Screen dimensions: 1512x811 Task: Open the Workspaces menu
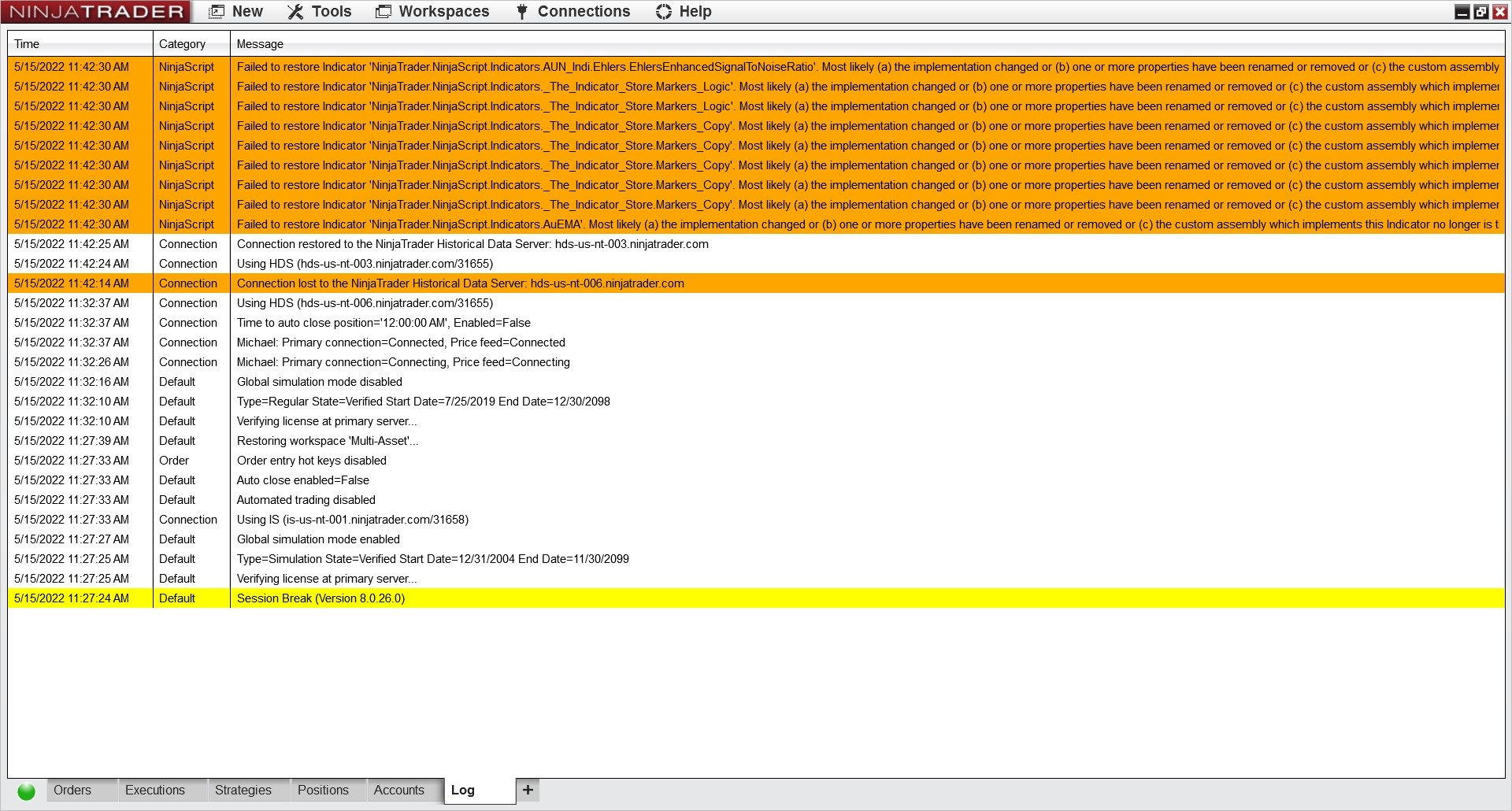432,12
